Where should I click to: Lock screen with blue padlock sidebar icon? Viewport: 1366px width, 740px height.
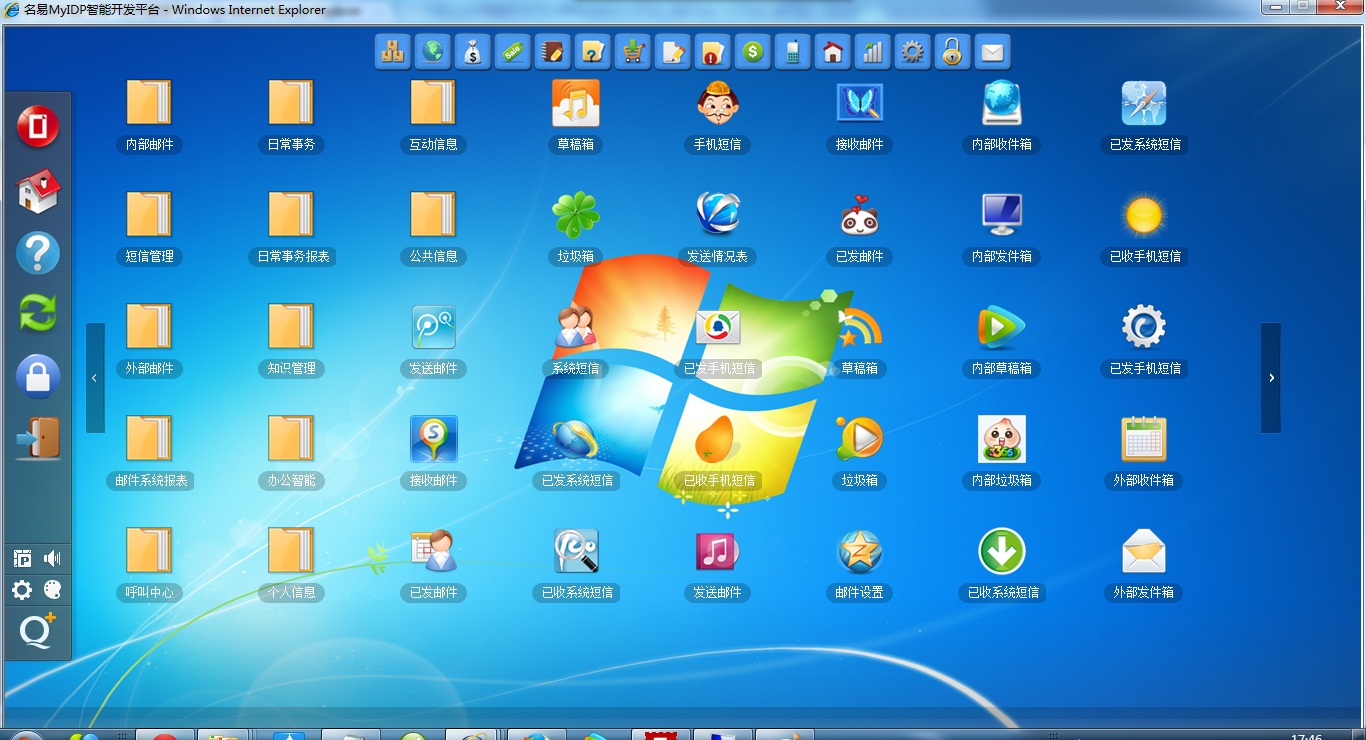tap(38, 377)
